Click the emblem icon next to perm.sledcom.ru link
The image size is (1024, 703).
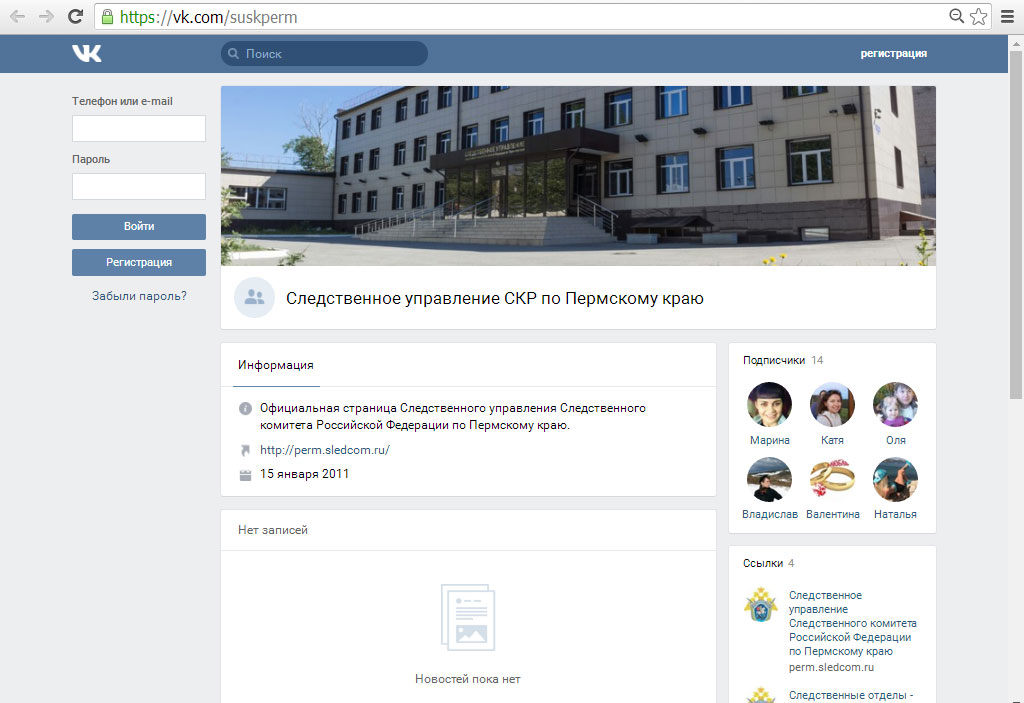pyautogui.click(x=761, y=604)
